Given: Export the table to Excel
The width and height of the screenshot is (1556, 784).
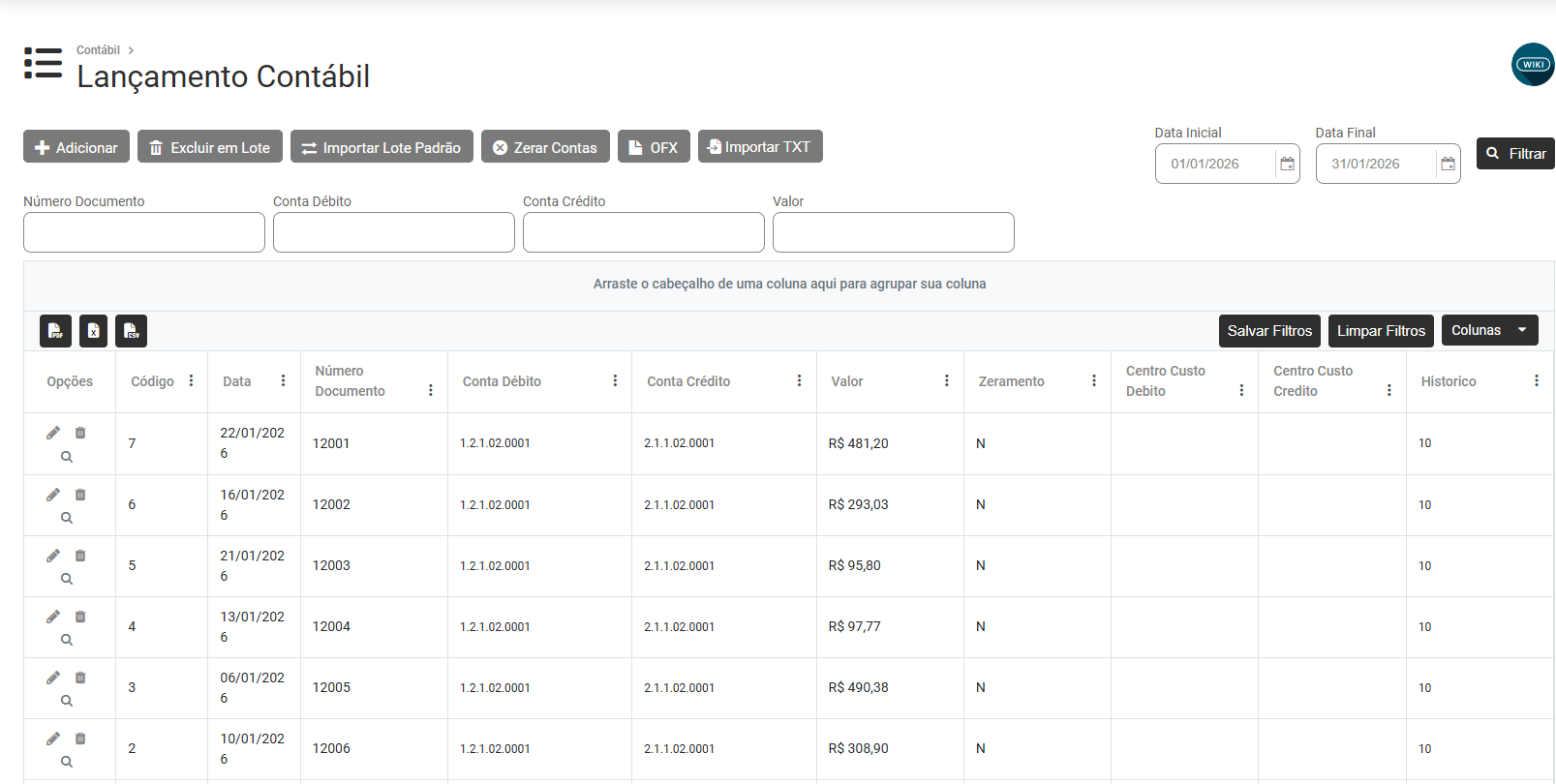Looking at the screenshot, I should pos(93,331).
